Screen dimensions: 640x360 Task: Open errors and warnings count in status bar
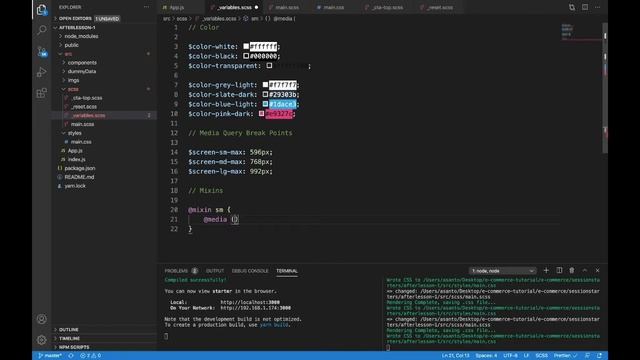[91, 356]
